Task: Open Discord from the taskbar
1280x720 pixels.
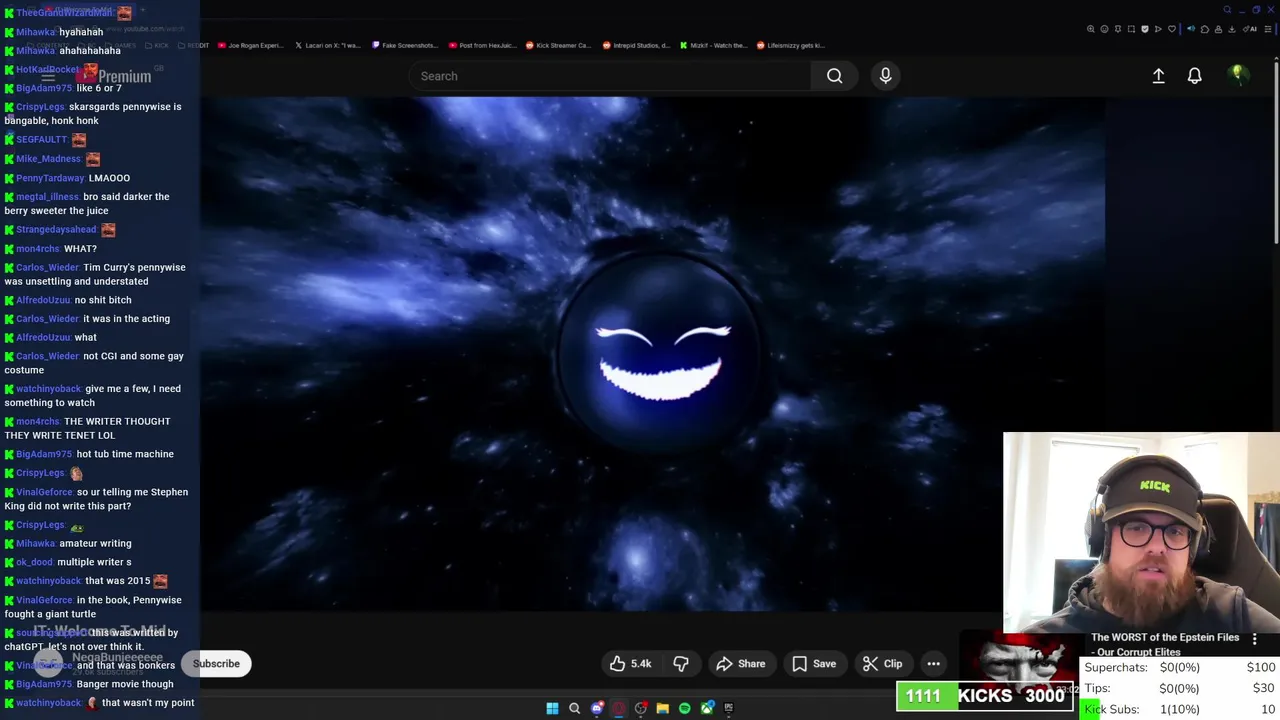Action: point(597,708)
